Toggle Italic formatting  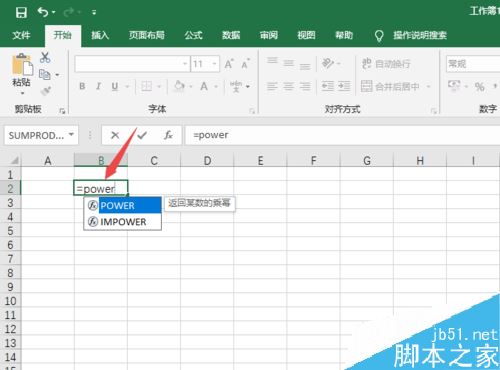tap(98, 87)
